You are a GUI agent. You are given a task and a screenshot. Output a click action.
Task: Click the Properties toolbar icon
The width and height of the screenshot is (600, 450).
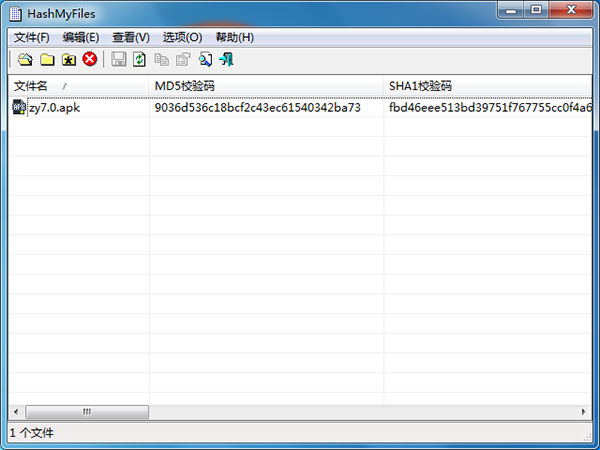tap(183, 59)
